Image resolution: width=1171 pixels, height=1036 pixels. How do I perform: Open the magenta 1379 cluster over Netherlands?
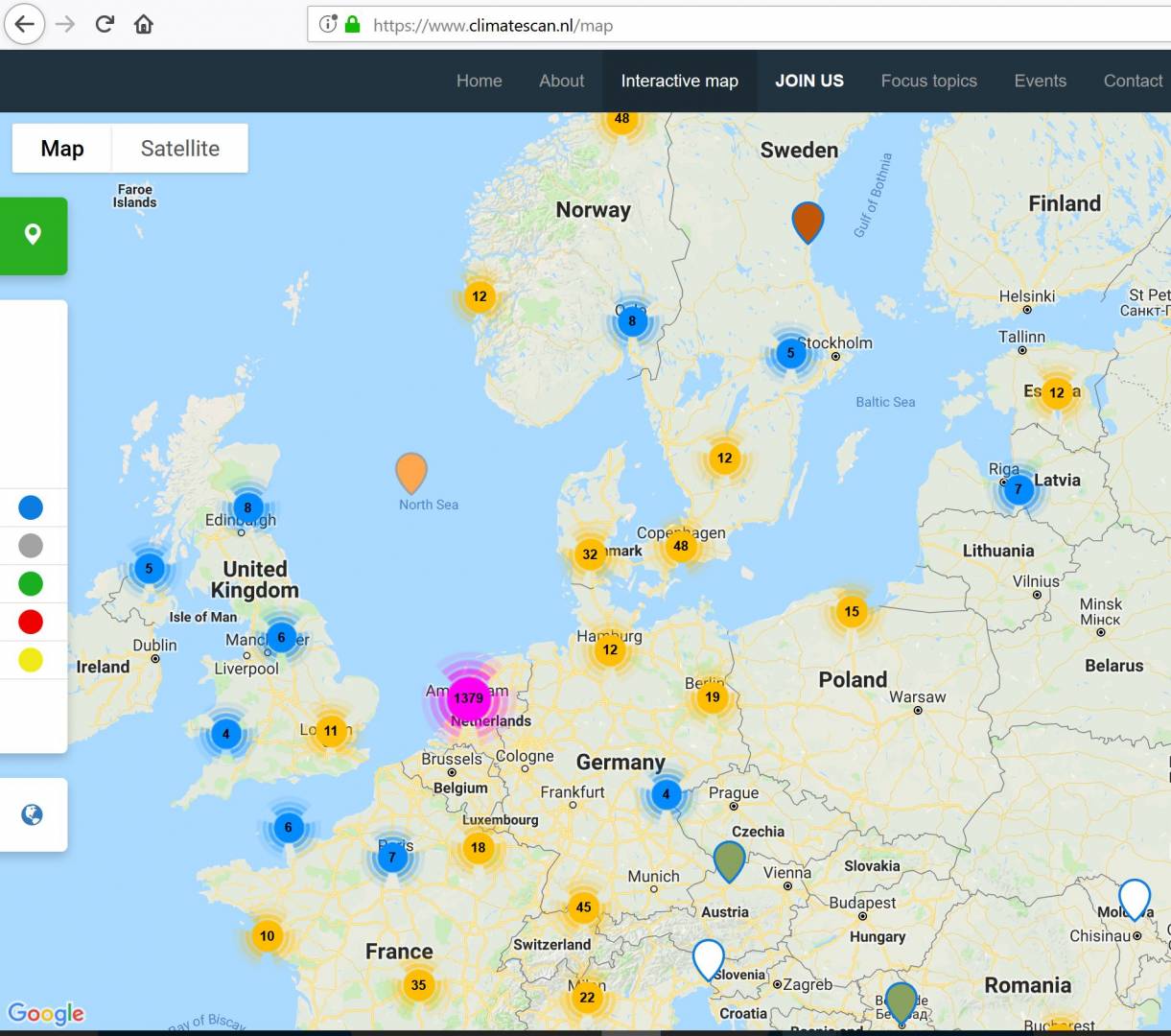coord(468,698)
